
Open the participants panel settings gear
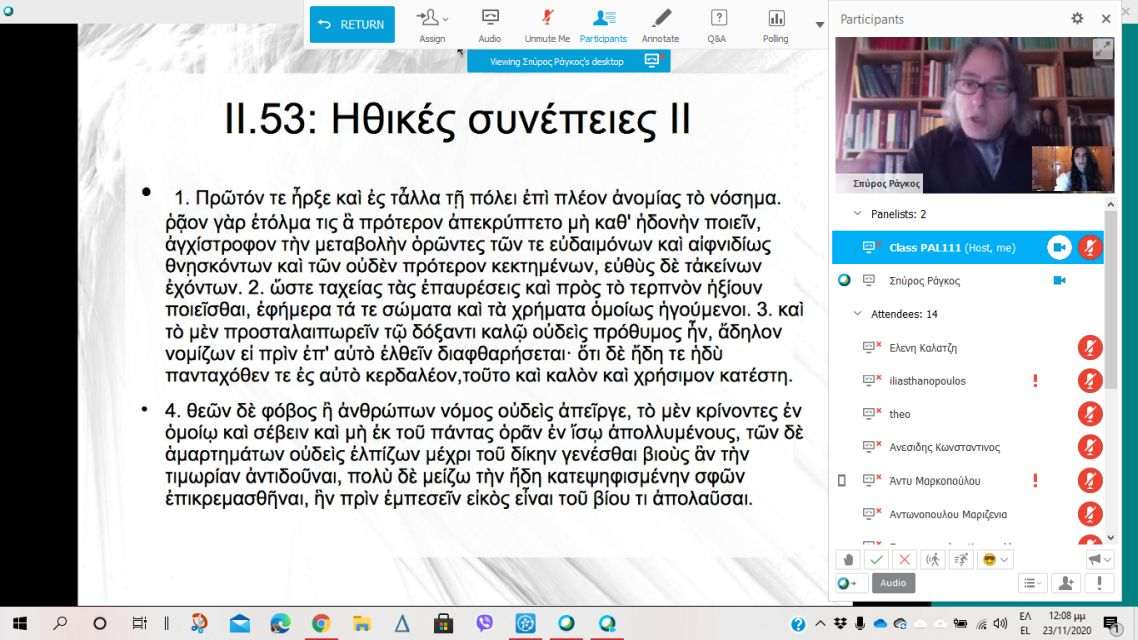tap(1077, 19)
